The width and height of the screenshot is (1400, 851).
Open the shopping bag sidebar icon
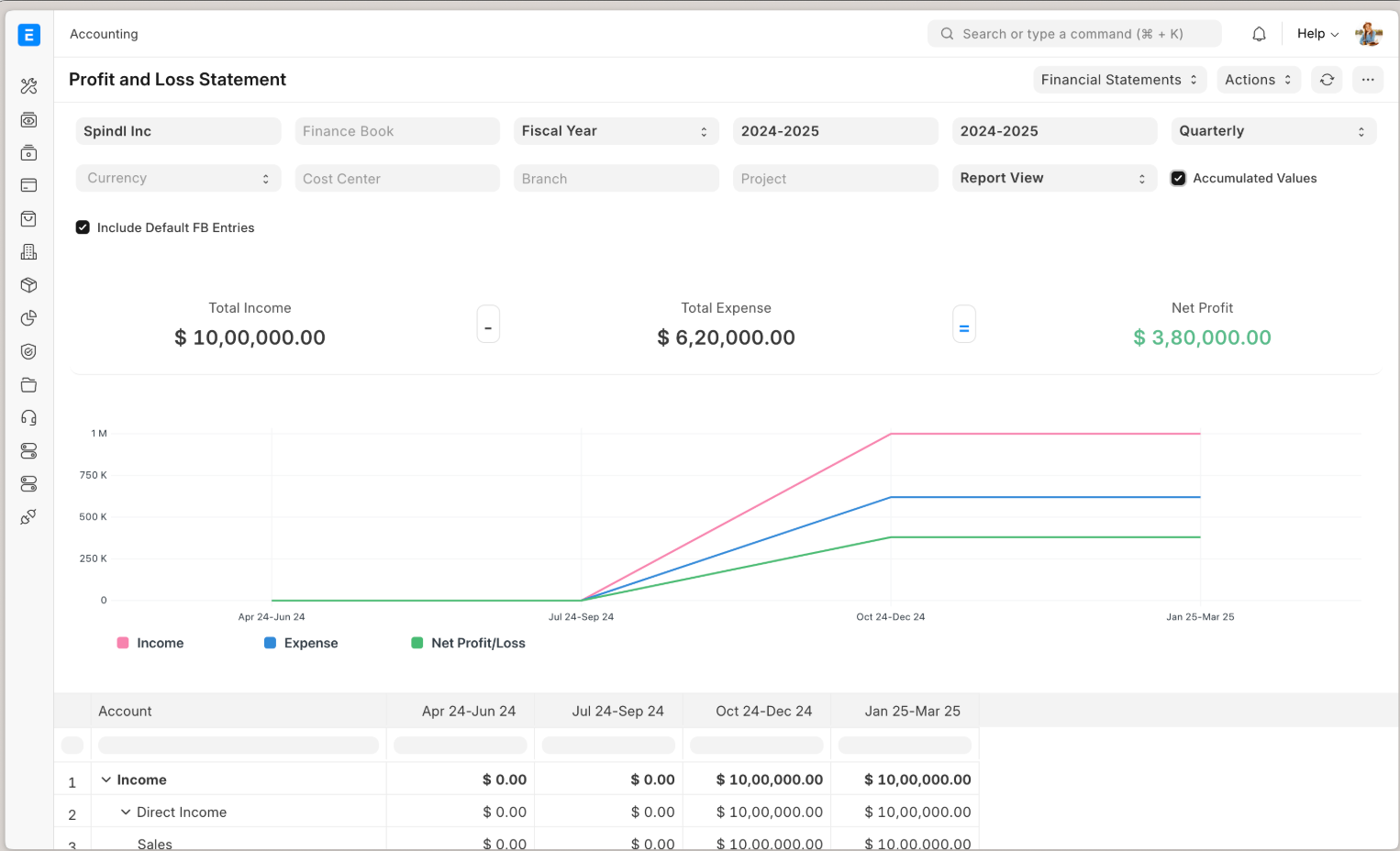[x=28, y=219]
